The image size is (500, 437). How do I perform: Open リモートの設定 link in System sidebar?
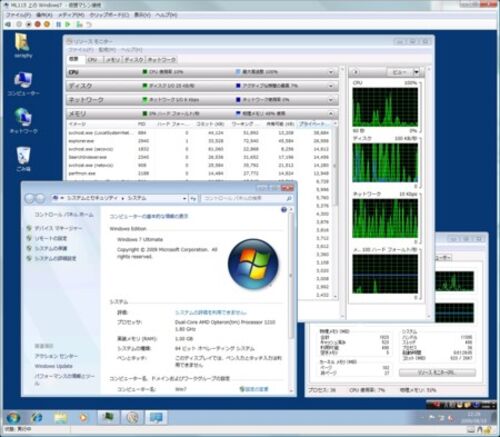pyautogui.click(x=51, y=238)
